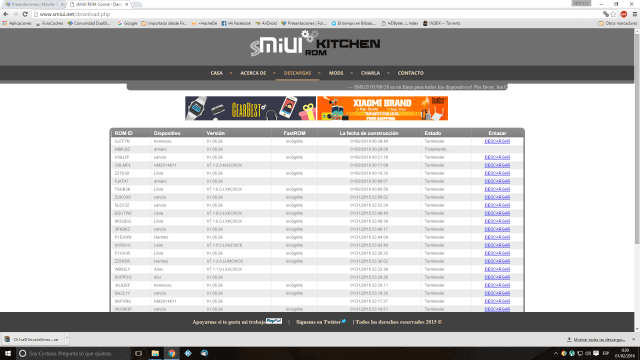This screenshot has width=640, height=360.
Task: Click the browser forward arrow
Action: [16, 14]
